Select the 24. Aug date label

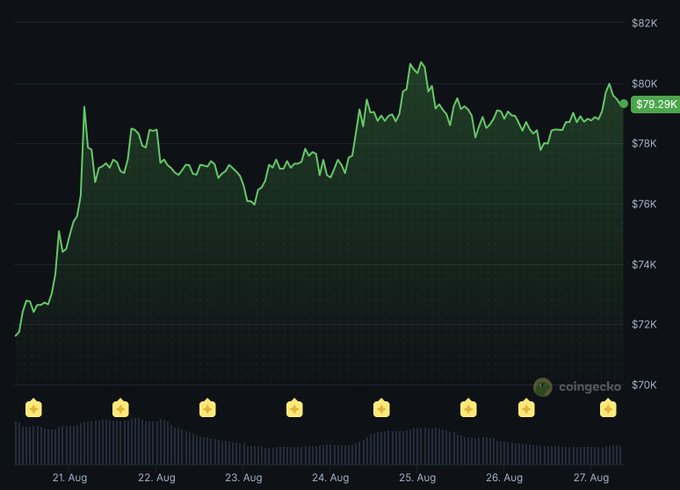(330, 478)
